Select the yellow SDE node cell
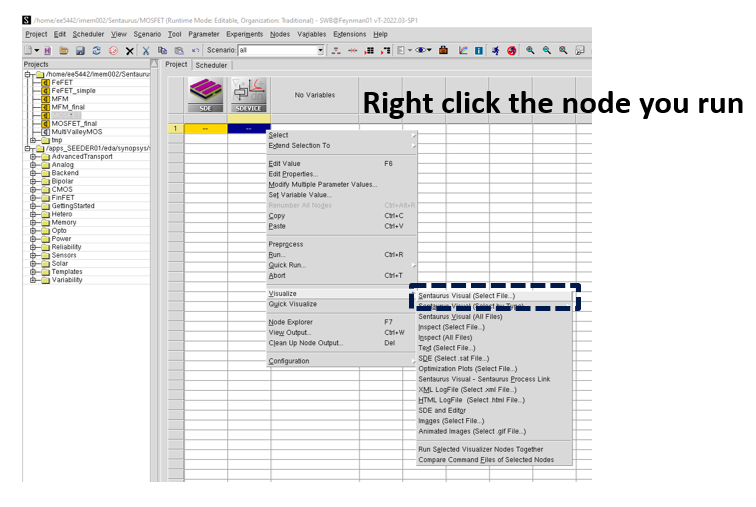The image size is (756, 507). pos(206,128)
